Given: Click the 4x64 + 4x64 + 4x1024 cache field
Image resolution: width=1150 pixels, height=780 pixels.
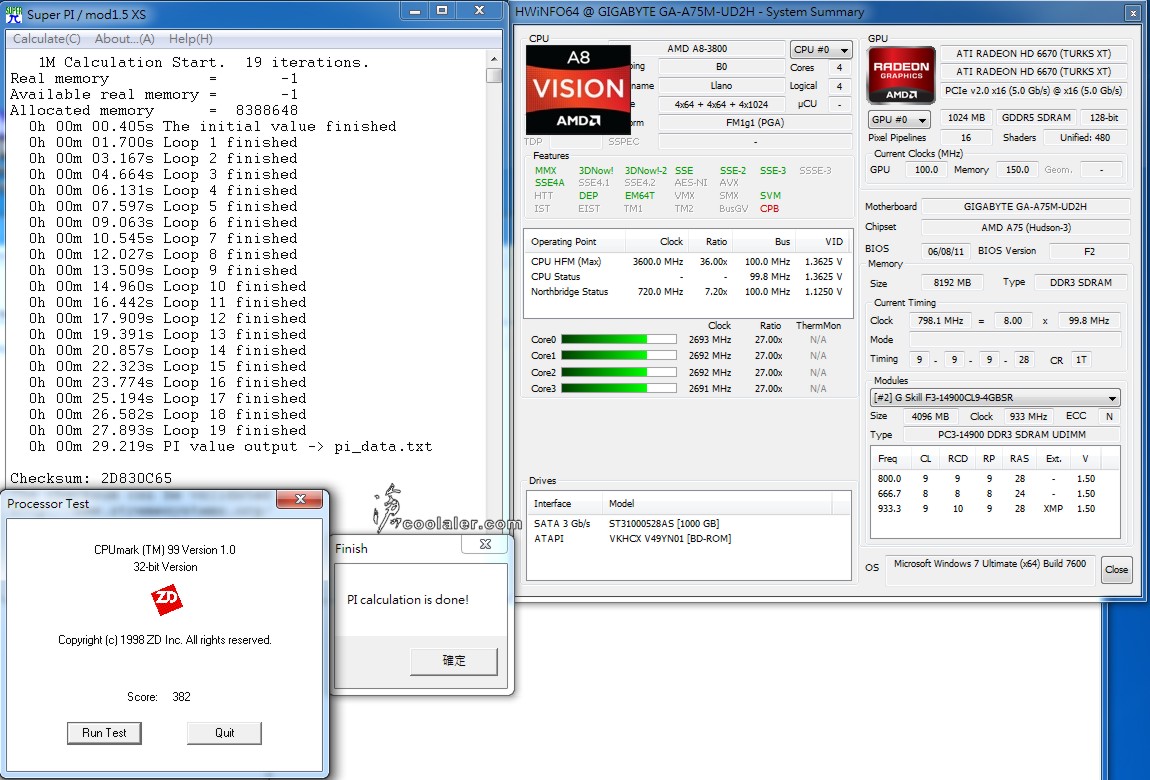Looking at the screenshot, I should coord(721,104).
